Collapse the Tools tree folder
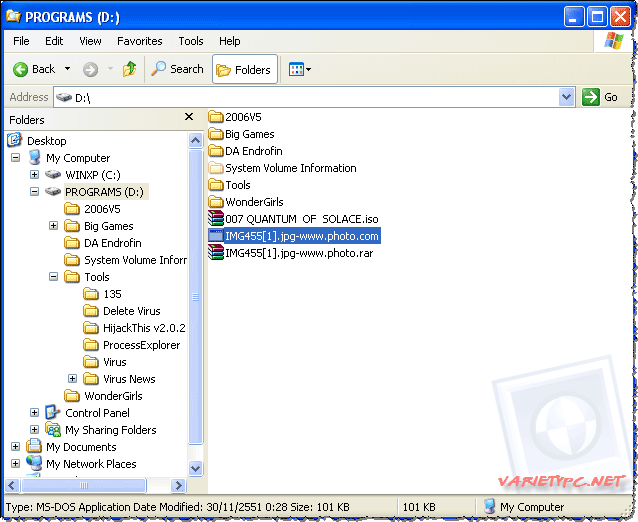Image resolution: width=638 pixels, height=522 pixels. pyautogui.click(x=53, y=277)
